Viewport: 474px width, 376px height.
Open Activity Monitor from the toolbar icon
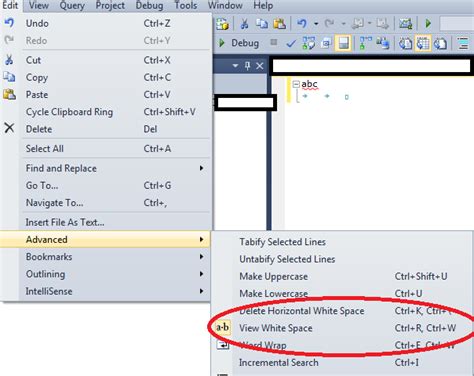[406, 24]
